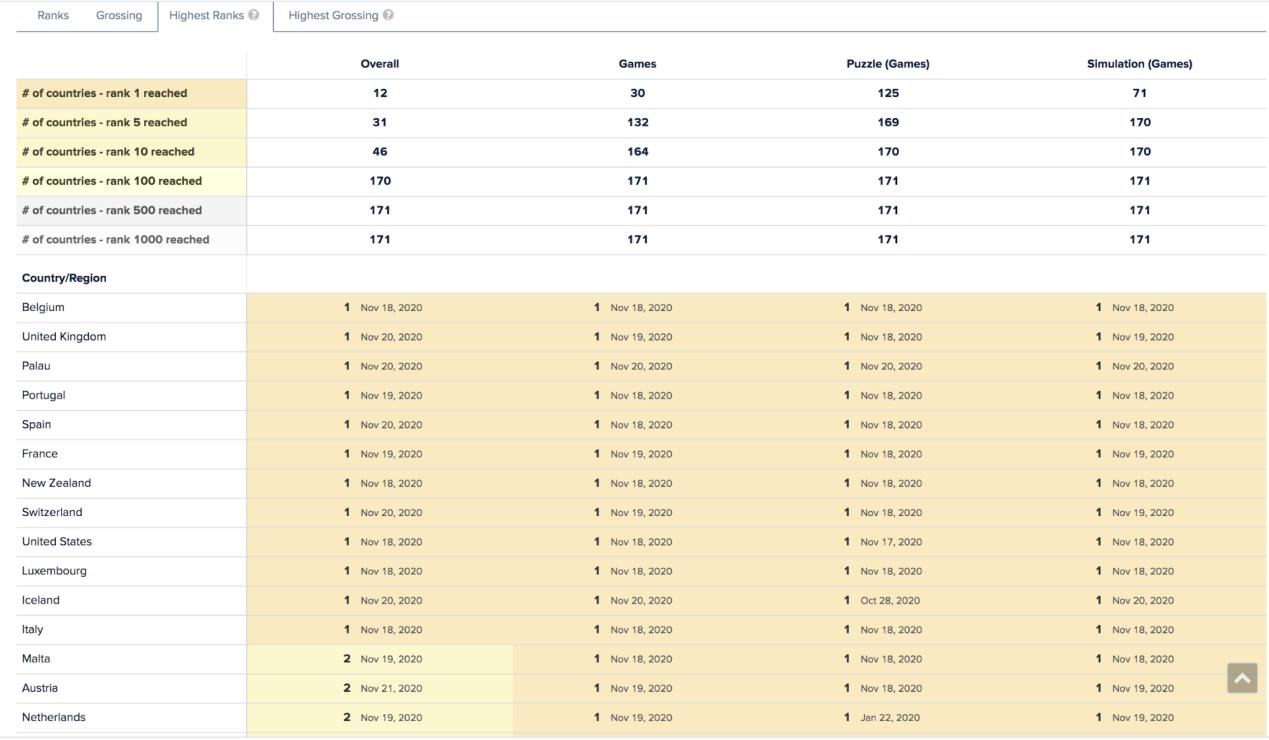Image resolution: width=1269 pixels, height=740 pixels.
Task: Select '# of countries - rank 1 reached' row label
Action: (105, 93)
